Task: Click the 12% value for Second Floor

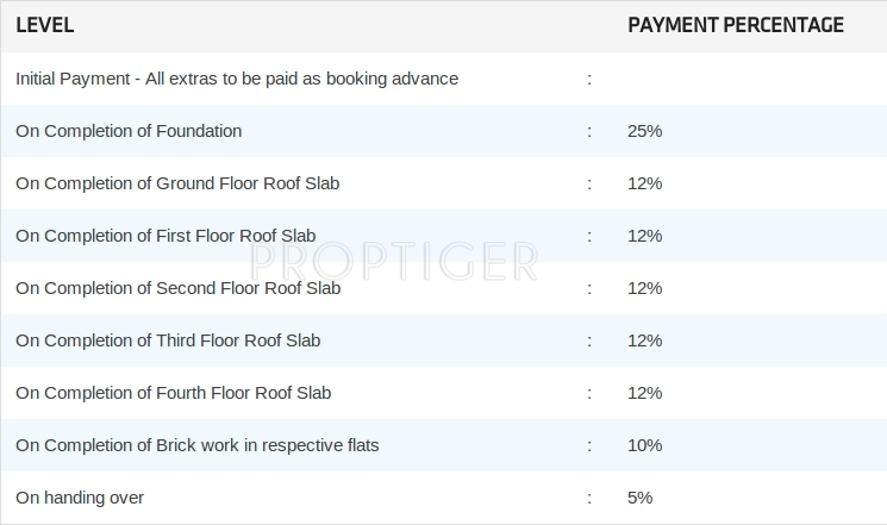Action: pos(645,288)
